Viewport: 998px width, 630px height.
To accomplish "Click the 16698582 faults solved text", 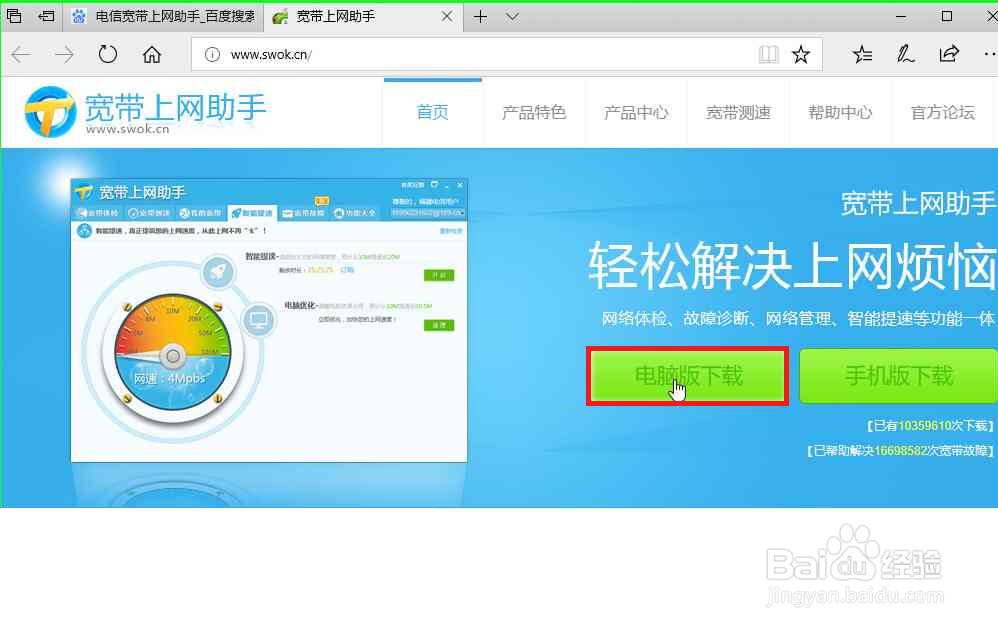I will 899,451.
